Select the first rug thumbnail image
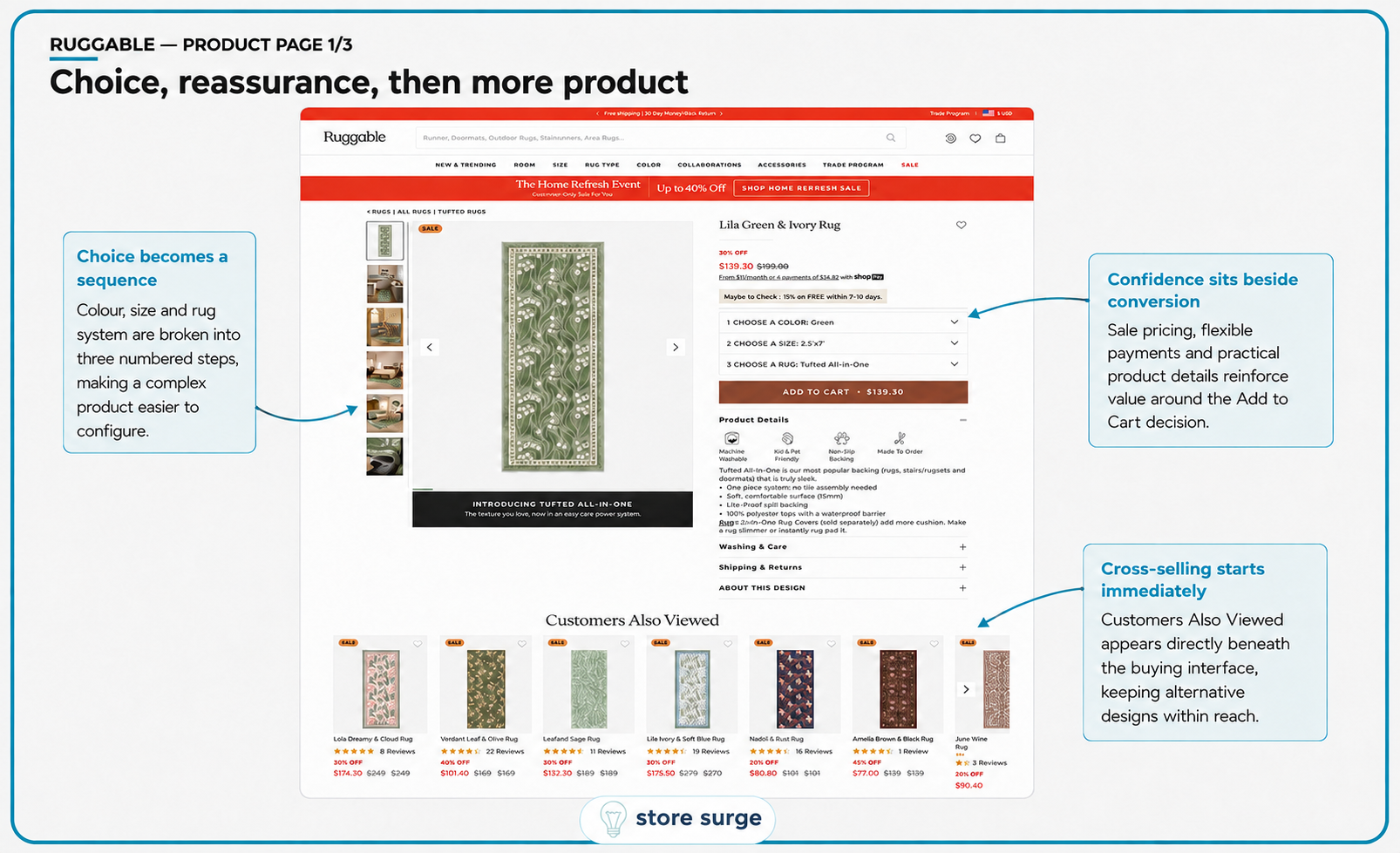1400x853 pixels. (384, 240)
